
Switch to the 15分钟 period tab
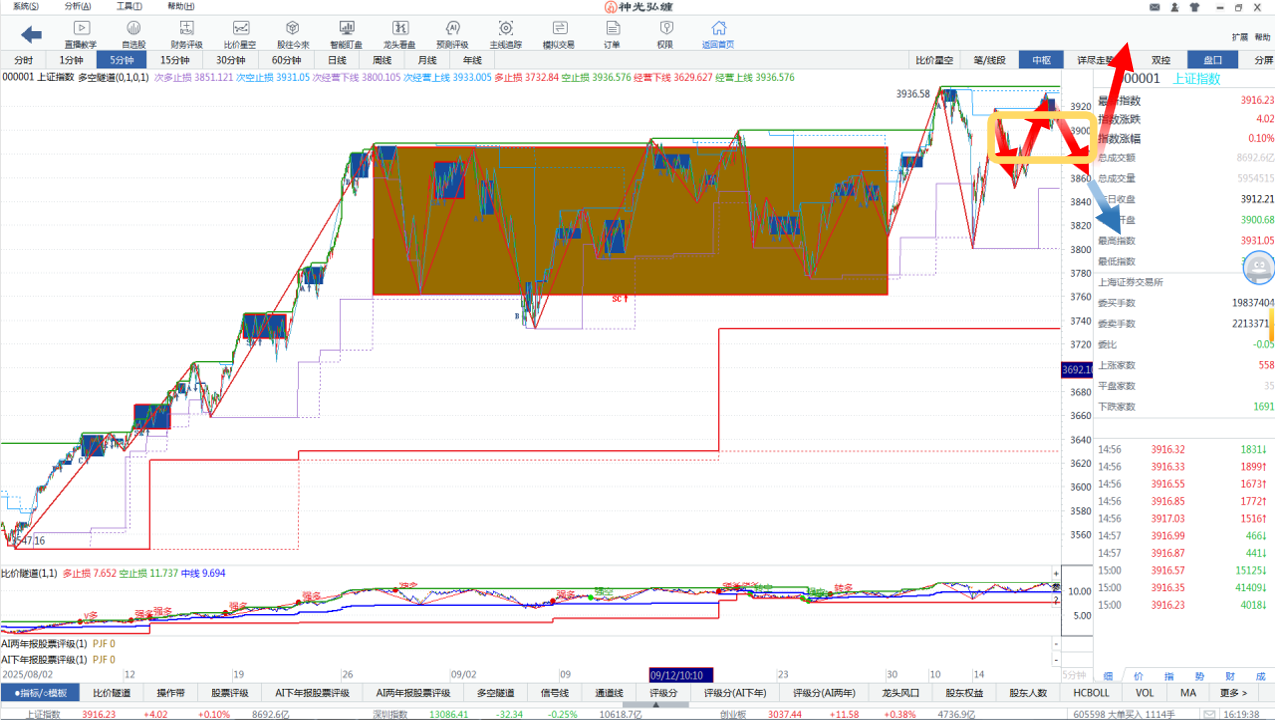pos(176,60)
